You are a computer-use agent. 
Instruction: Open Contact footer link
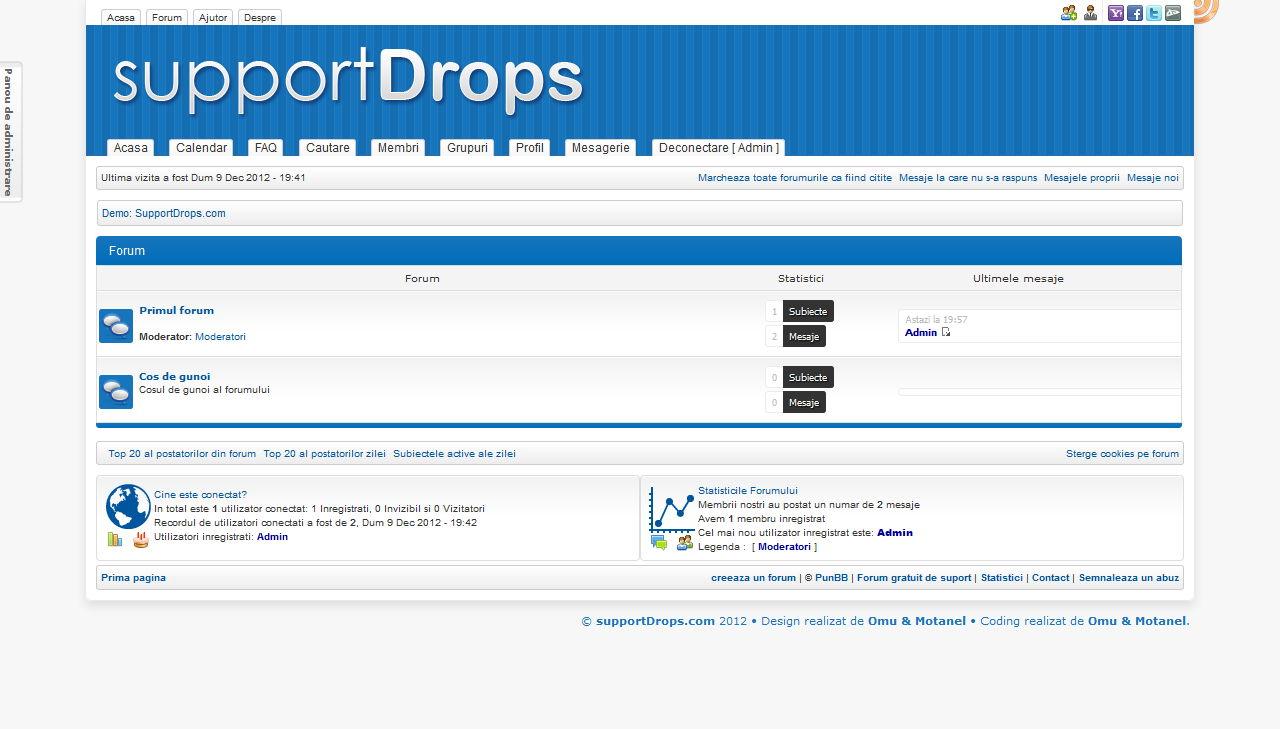click(1050, 578)
